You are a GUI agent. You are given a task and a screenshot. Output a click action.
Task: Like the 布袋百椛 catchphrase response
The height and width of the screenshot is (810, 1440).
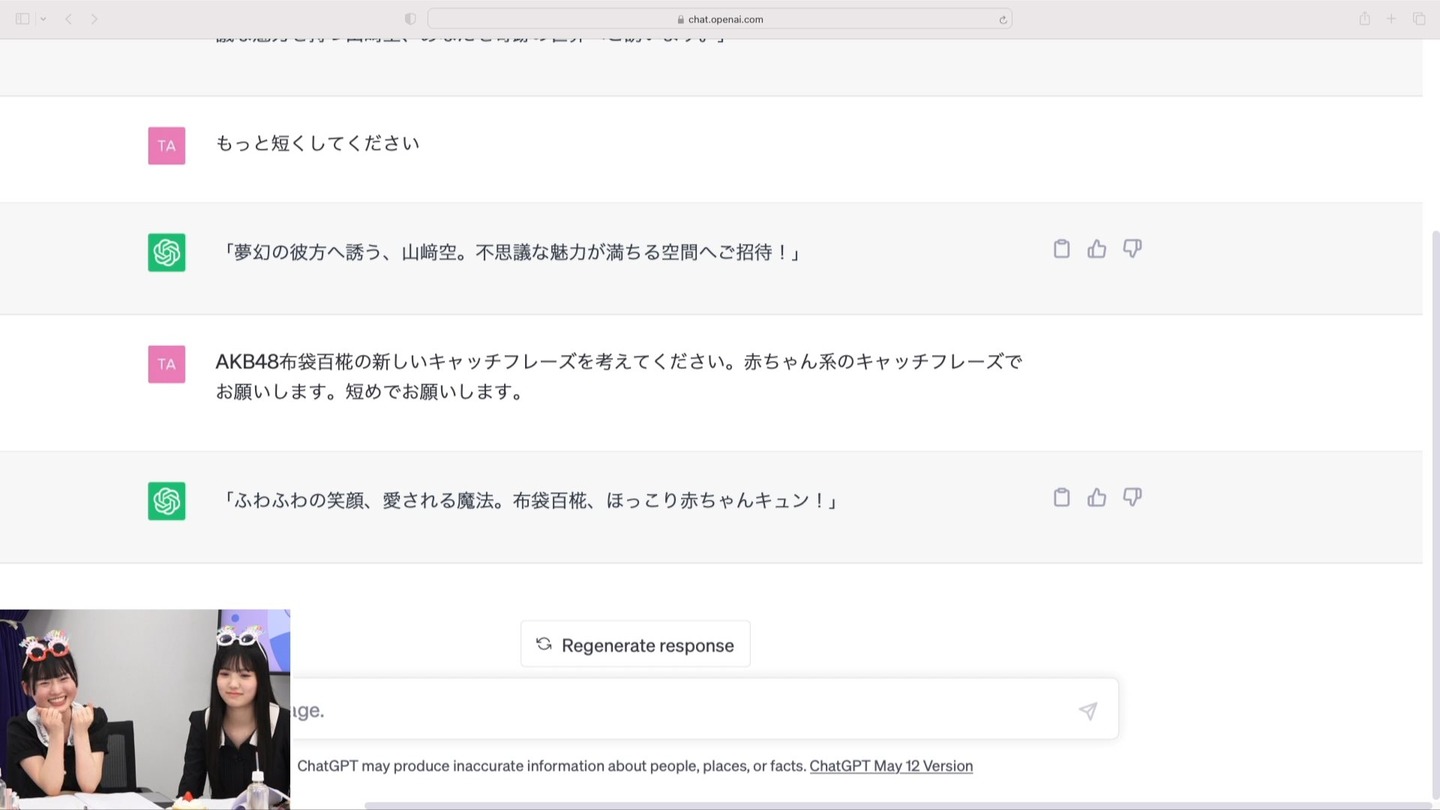pyautogui.click(x=1097, y=498)
